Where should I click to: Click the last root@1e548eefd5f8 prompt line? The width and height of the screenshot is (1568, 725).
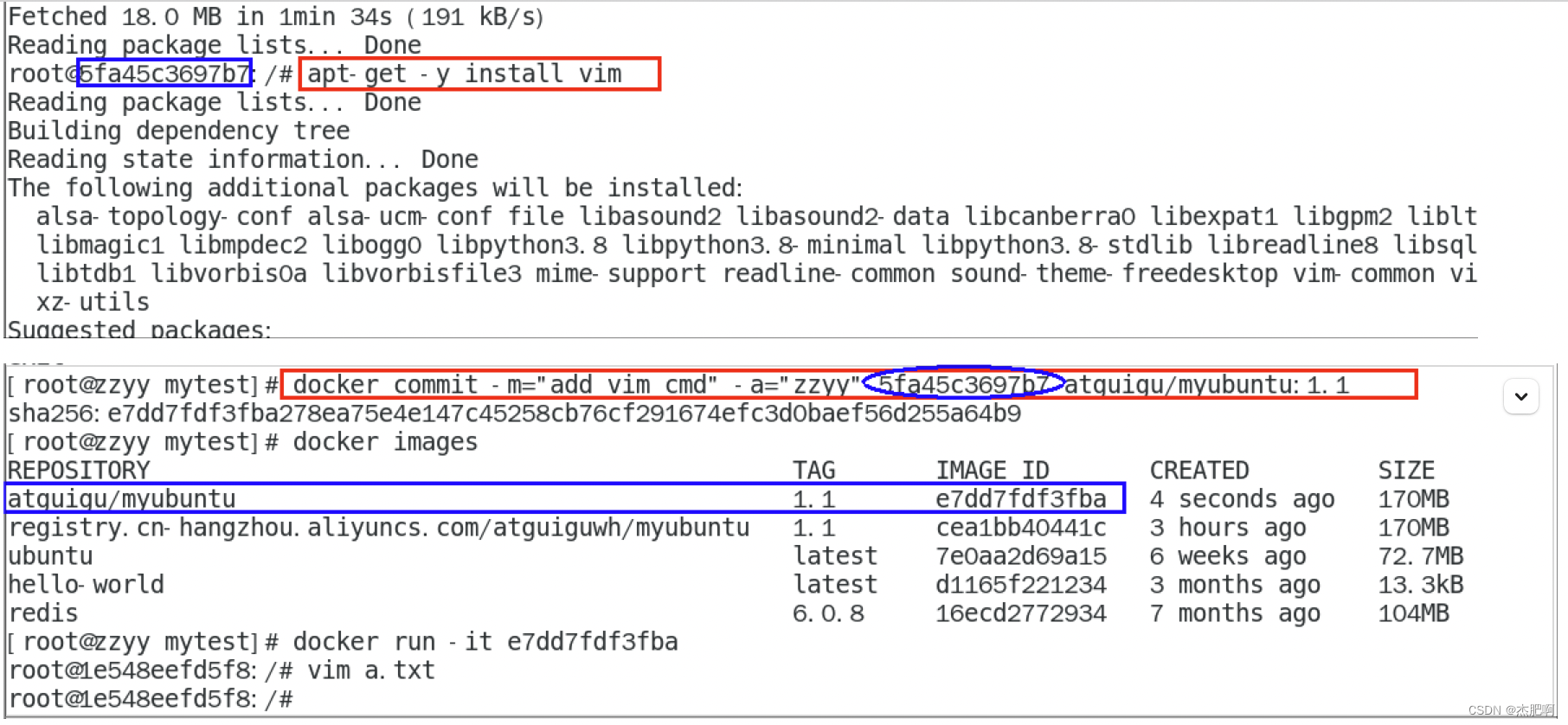151,699
